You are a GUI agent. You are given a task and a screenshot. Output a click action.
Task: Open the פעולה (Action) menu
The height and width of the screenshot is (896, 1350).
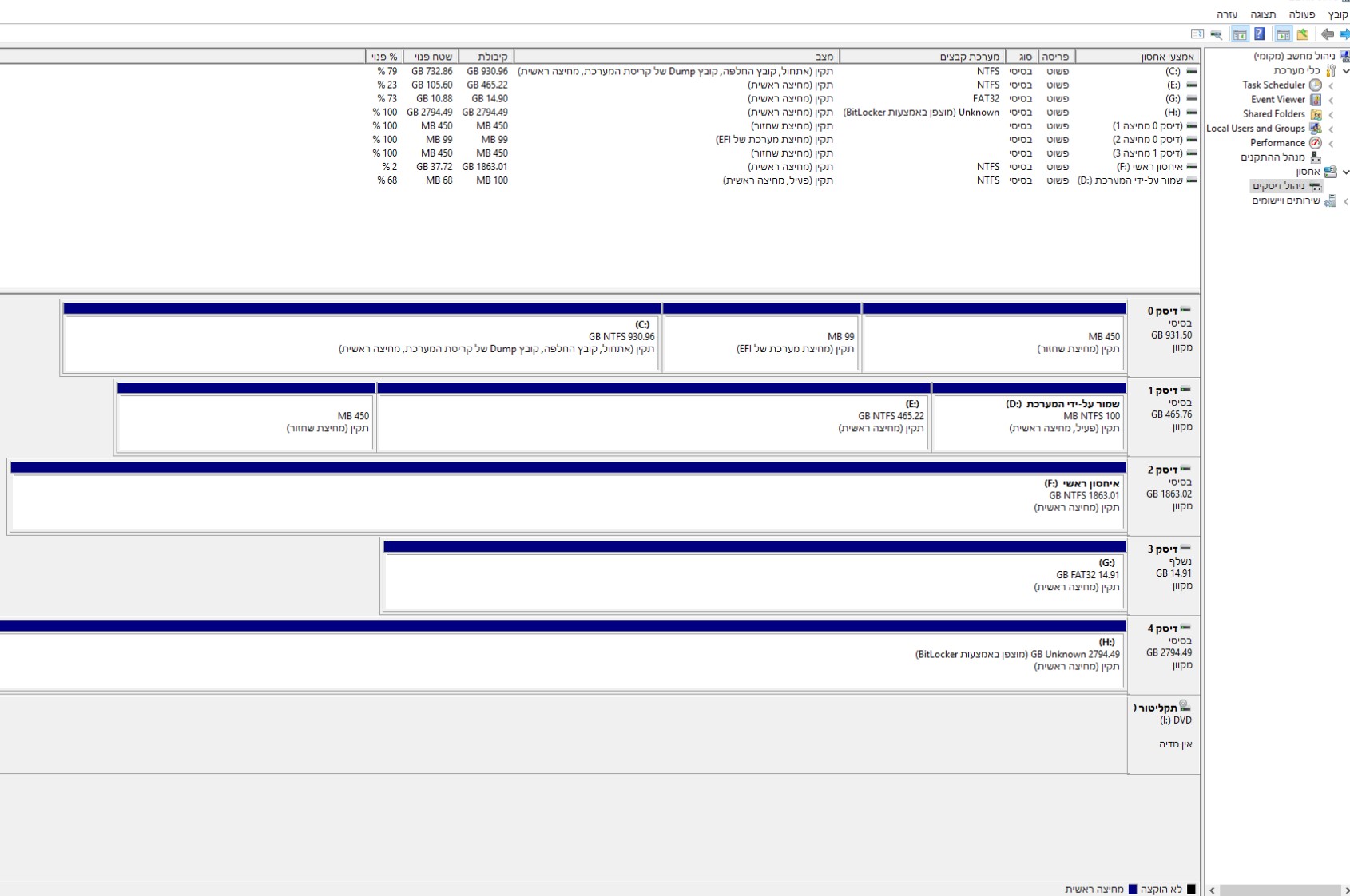click(x=1301, y=14)
